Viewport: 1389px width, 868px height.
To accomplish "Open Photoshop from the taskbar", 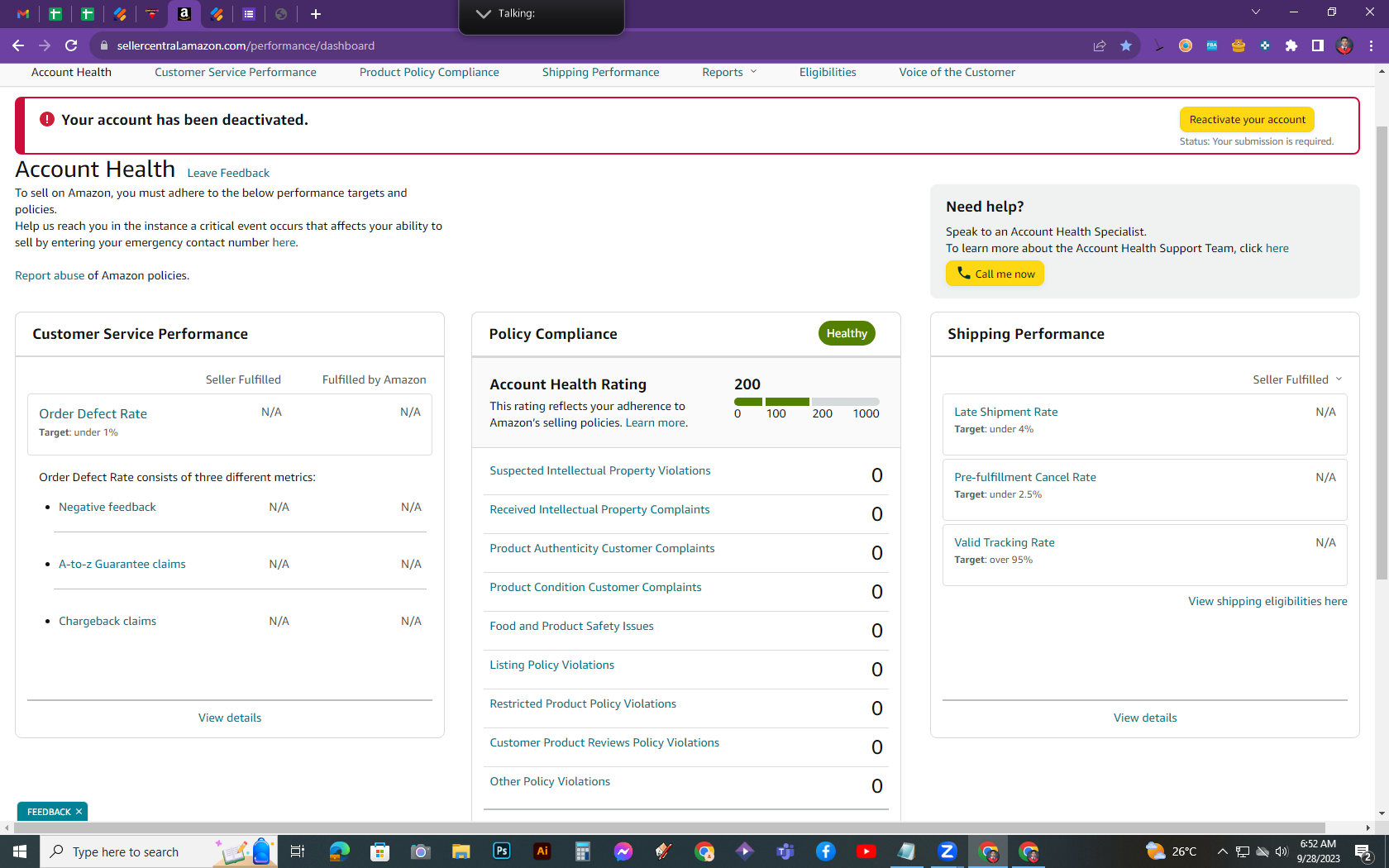I will click(502, 851).
